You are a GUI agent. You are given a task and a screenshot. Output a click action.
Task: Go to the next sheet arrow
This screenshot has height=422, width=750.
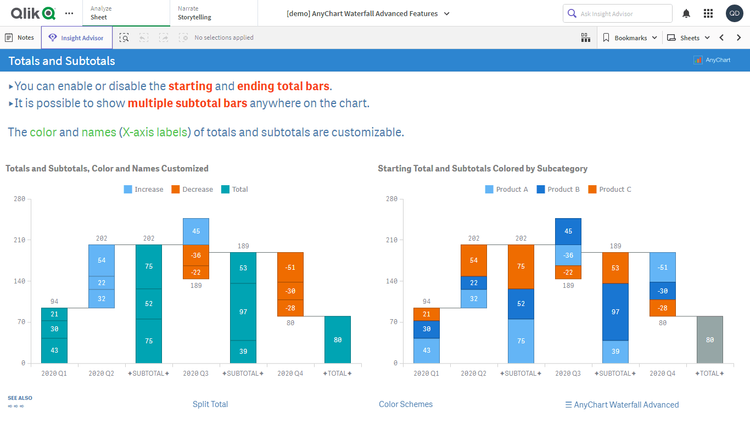click(738, 37)
